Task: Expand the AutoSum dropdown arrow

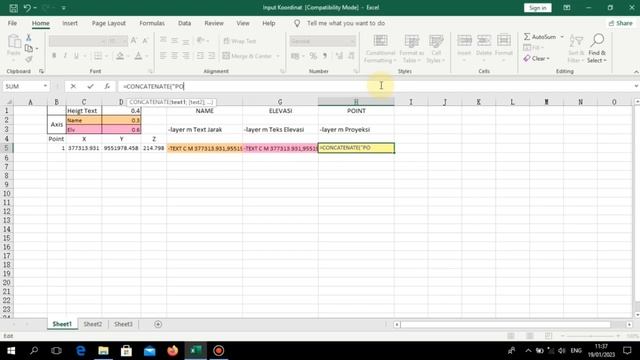Action: point(562,37)
